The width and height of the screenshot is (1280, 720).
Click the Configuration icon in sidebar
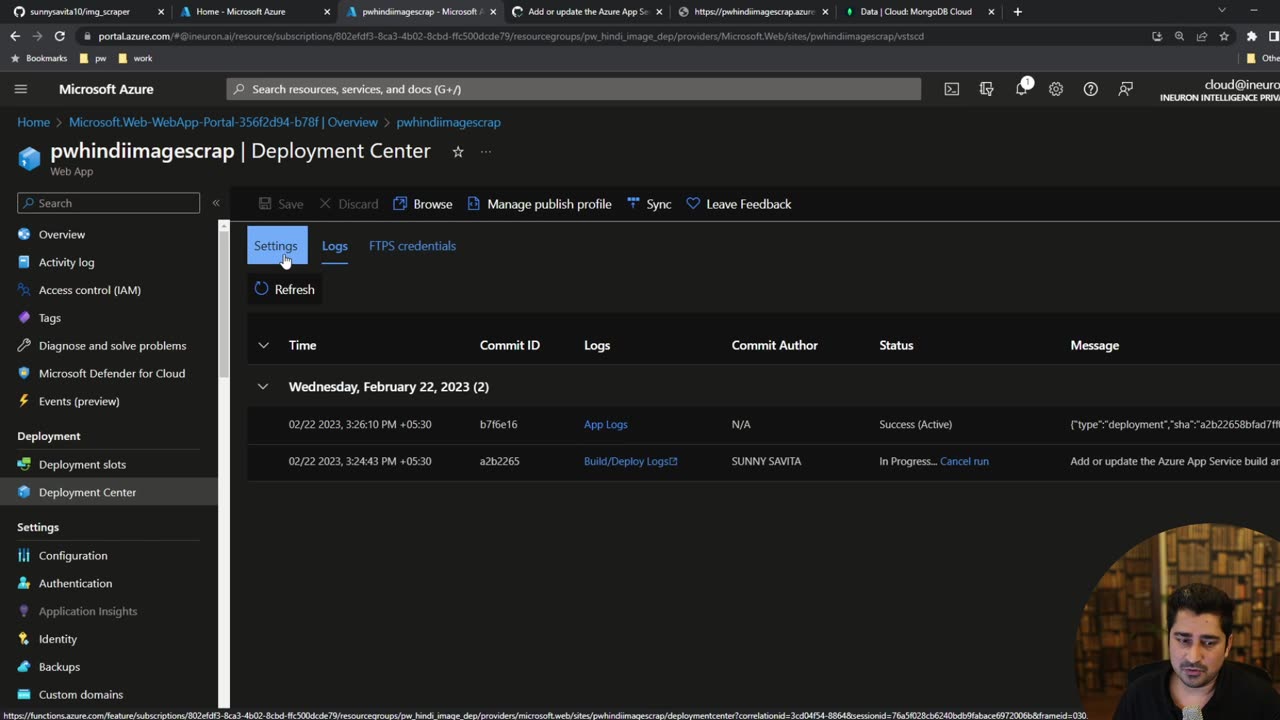24,556
